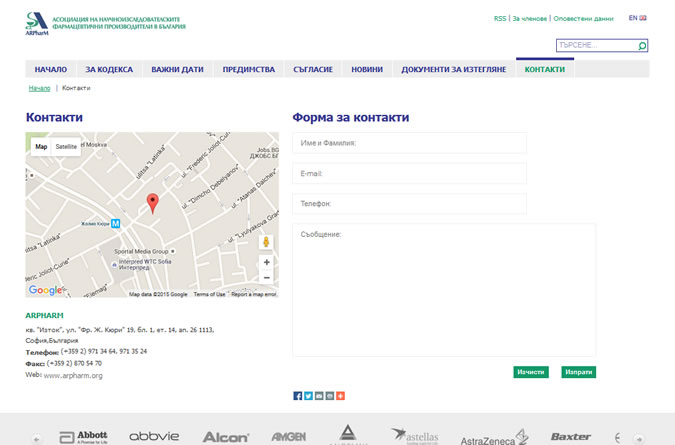Screen dimensions: 675x445
Task: Switch language via the EN flag icon
Action: (x=643, y=18)
